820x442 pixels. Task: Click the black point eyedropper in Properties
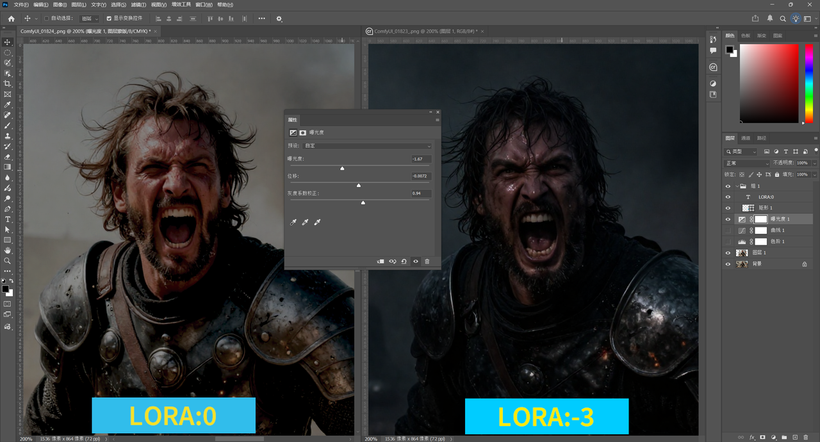click(294, 222)
